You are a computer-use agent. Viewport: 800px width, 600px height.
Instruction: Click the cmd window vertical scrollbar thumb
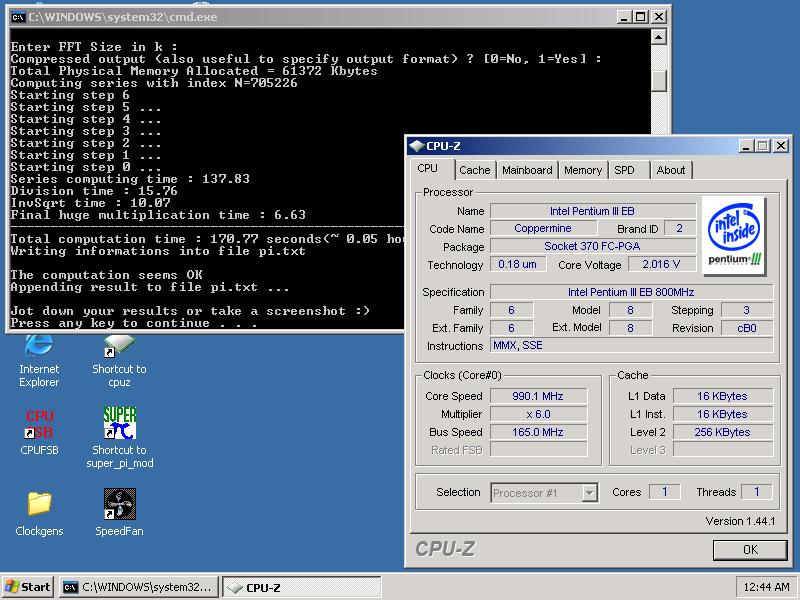point(659,81)
